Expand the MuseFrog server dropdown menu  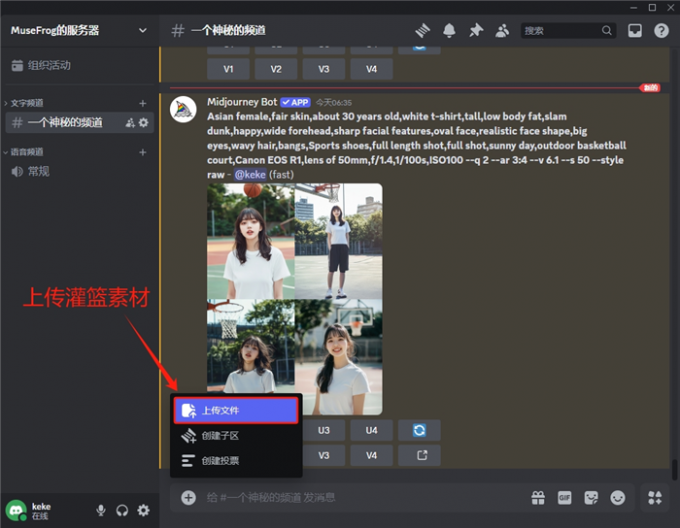(x=142, y=30)
